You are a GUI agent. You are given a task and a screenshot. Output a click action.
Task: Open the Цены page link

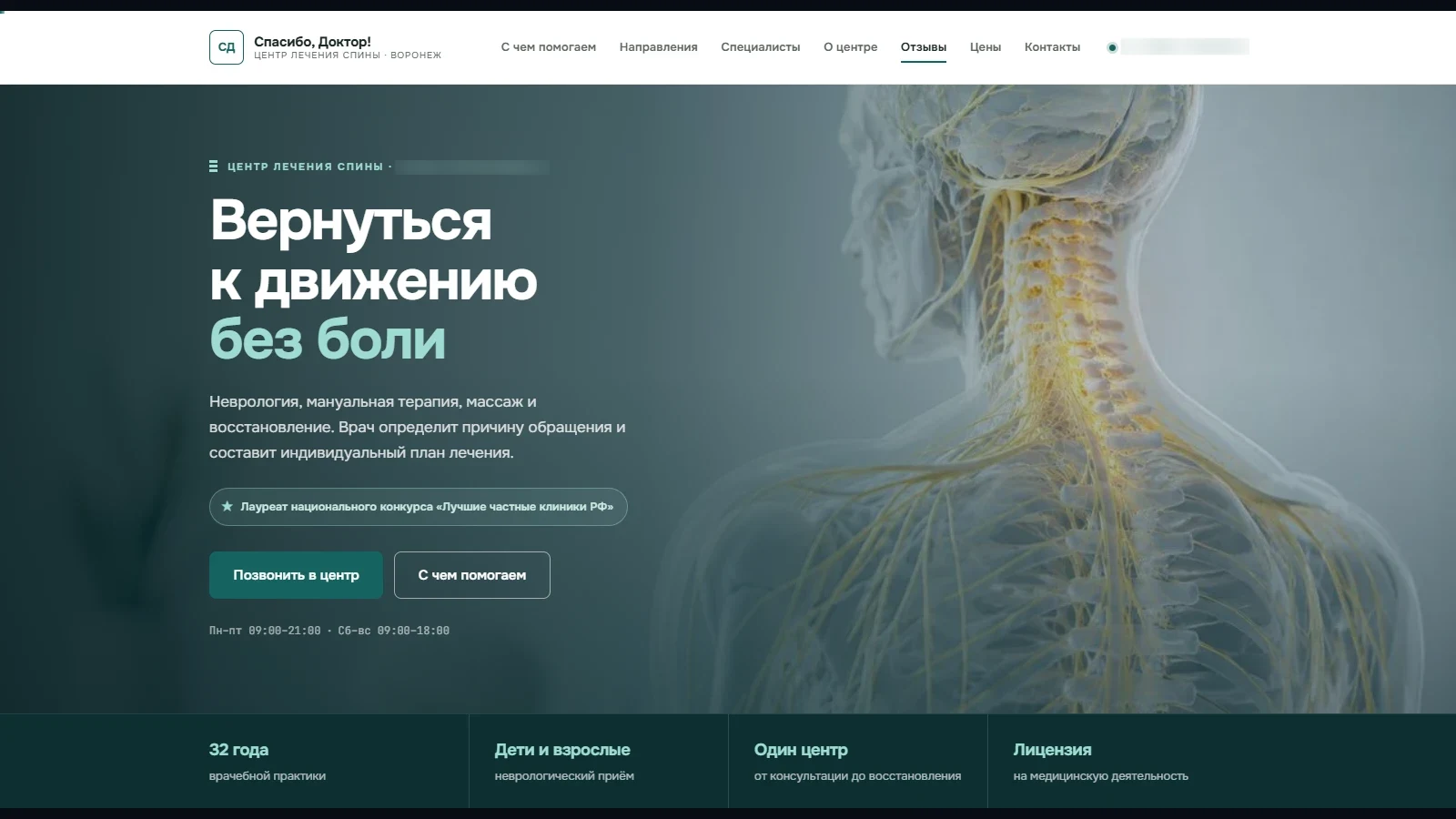(986, 47)
